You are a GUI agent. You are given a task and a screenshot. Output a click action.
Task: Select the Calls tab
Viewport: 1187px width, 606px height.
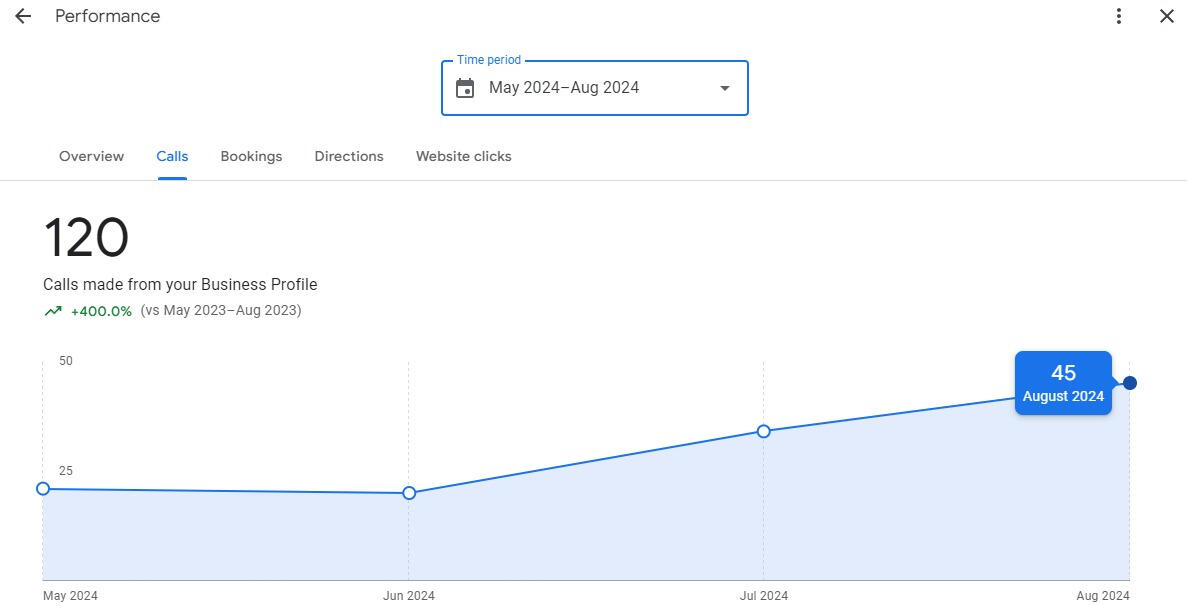pos(172,156)
